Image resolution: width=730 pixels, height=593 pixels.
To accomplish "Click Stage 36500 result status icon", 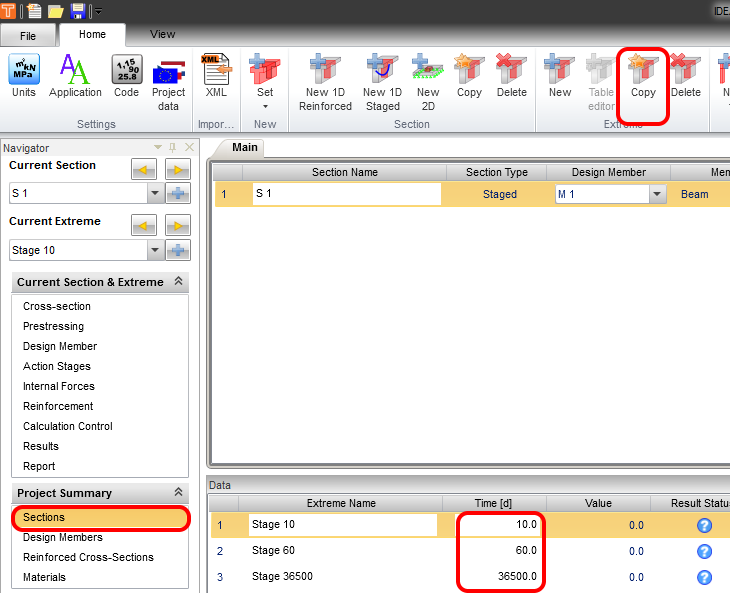I will pyautogui.click(x=704, y=577).
